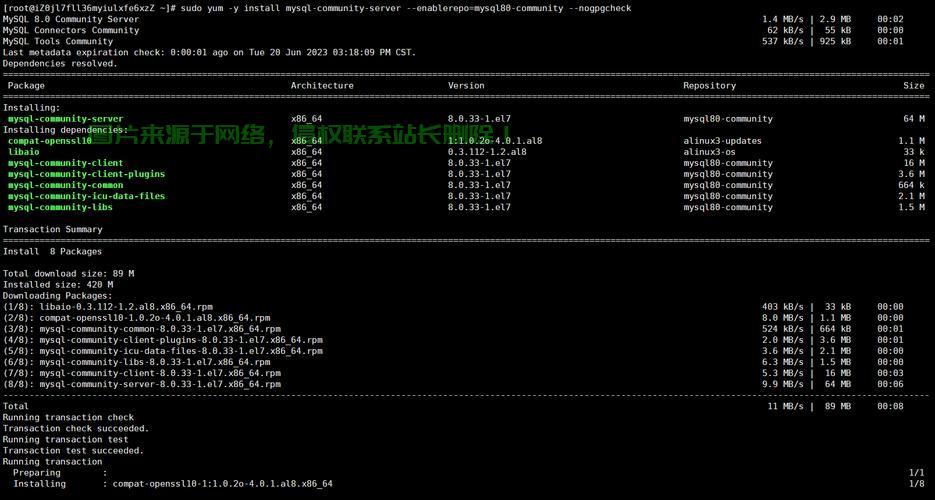Click the 'Last metadata expiration check' line
This screenshot has height=500, width=935.
point(209,52)
